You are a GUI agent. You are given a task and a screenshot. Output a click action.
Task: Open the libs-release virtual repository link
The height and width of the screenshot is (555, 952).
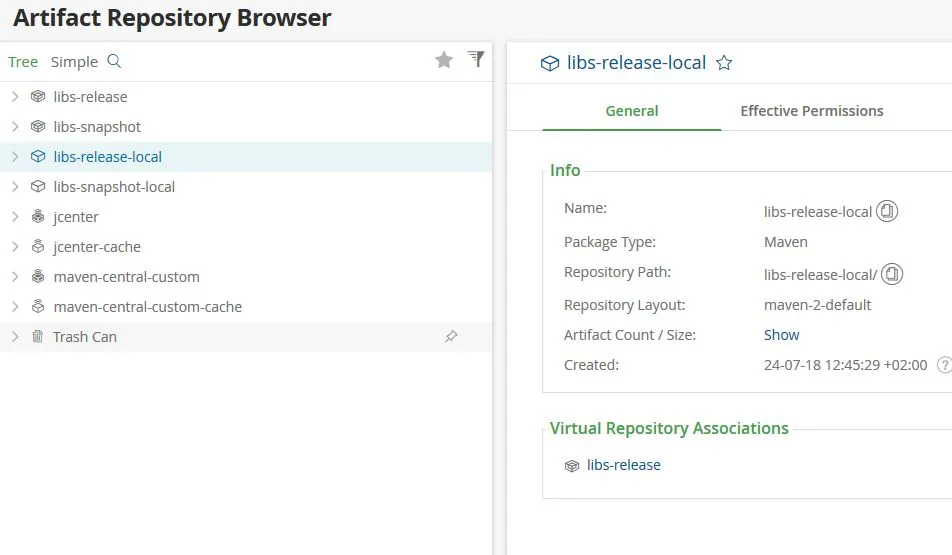click(x=624, y=465)
